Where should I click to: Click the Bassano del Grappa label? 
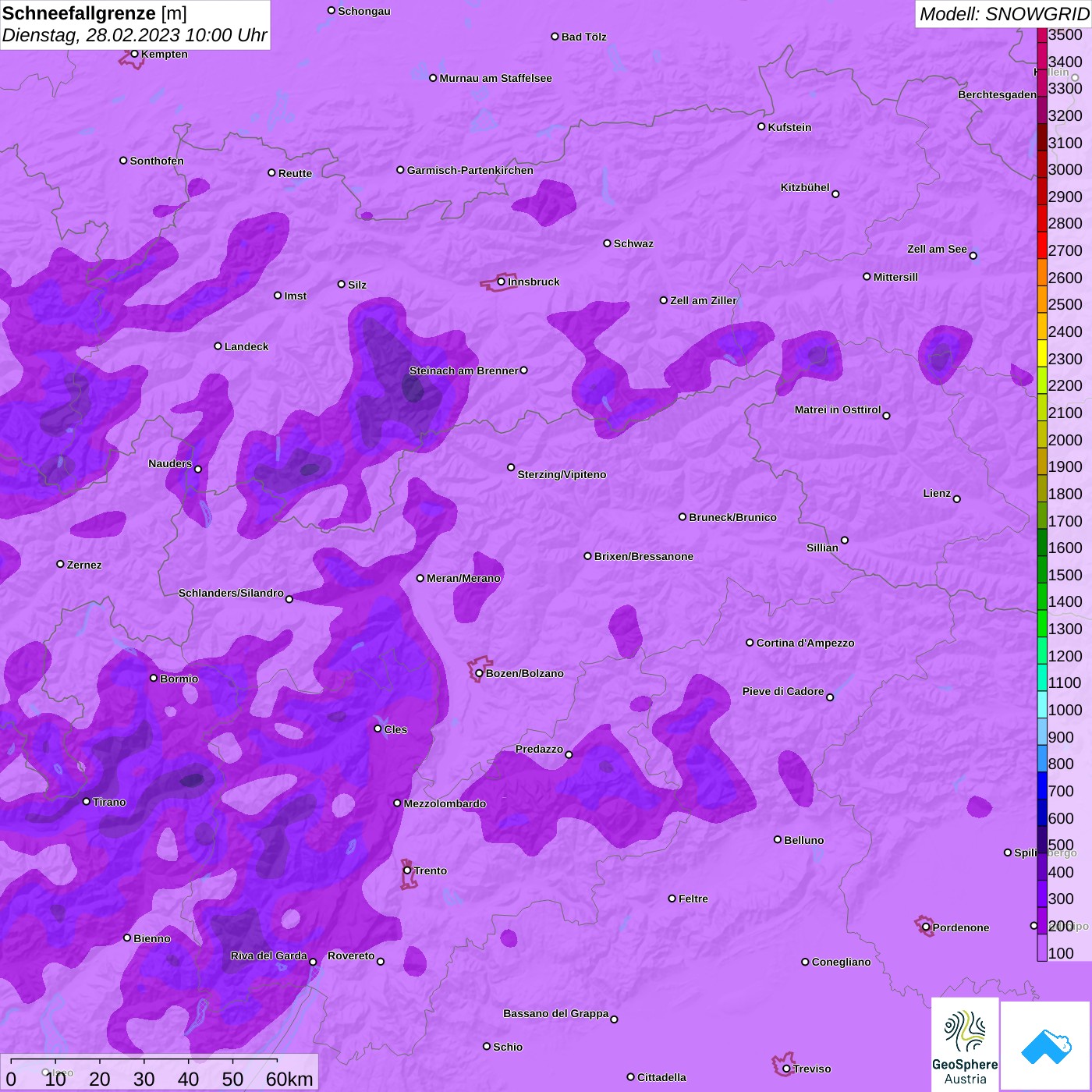pyautogui.click(x=556, y=1013)
